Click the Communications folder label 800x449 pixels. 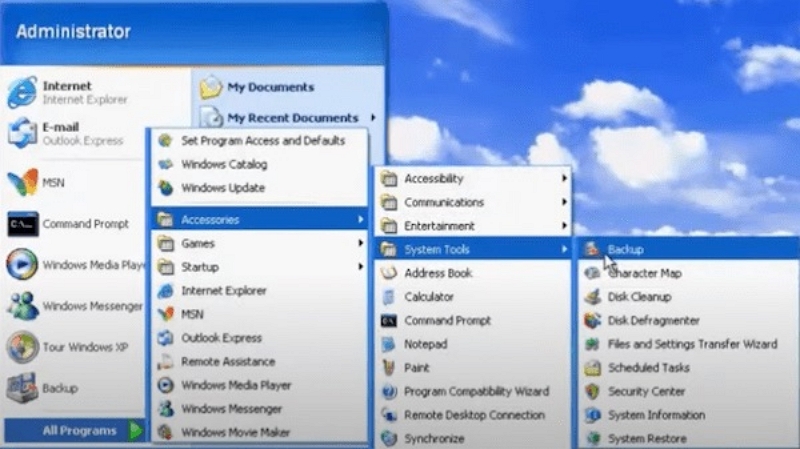coord(444,202)
